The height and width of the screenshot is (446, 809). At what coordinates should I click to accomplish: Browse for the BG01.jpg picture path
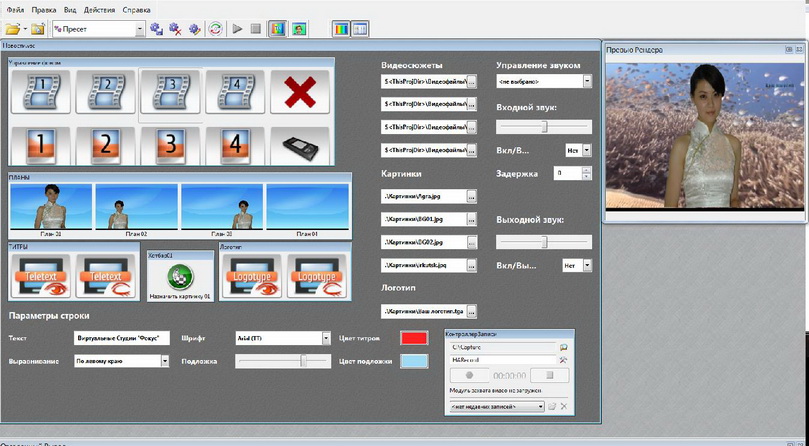[472, 219]
